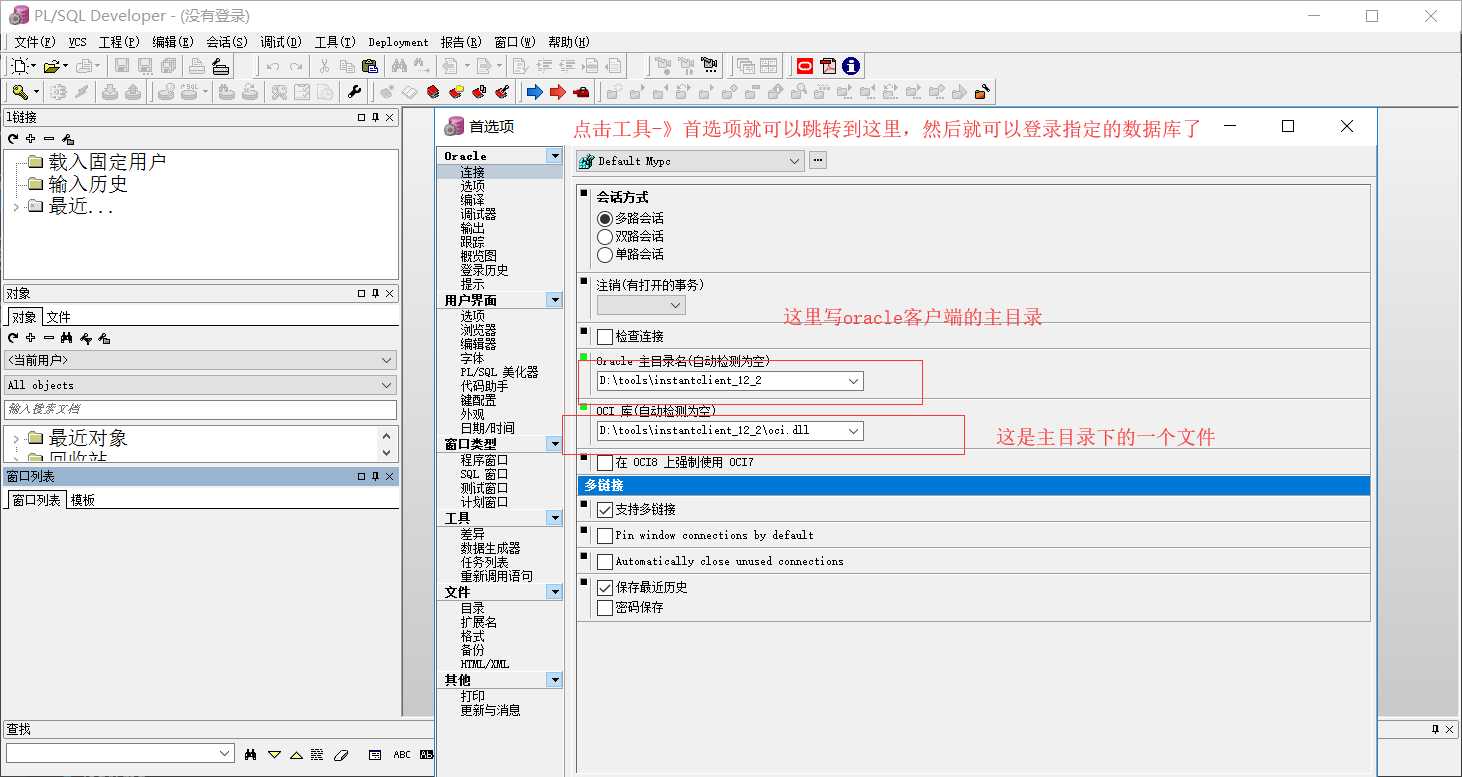The image size is (1462, 777).
Task: Open the Deployment menu
Action: tap(398, 42)
